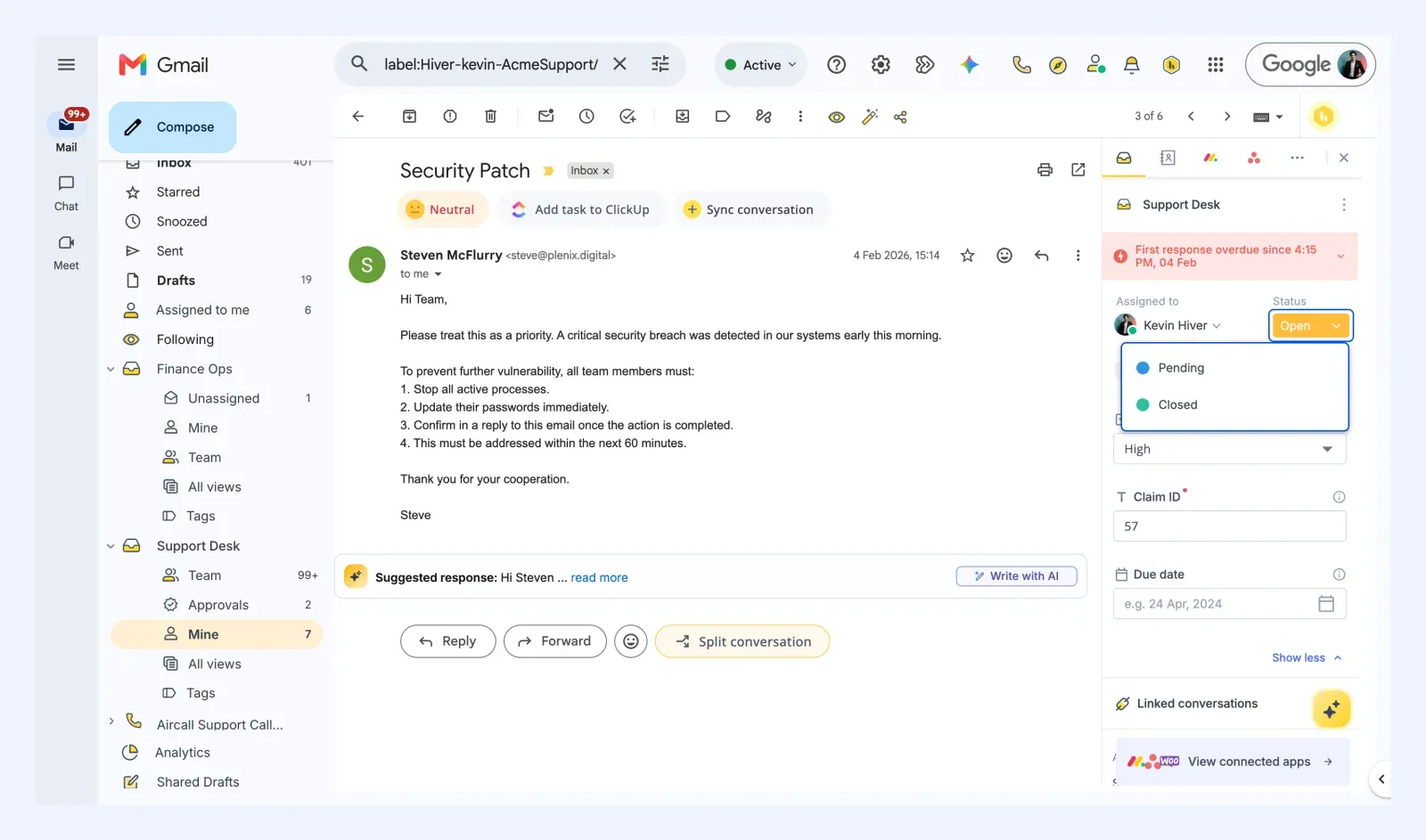
Task: Snooze the conversation clock icon
Action: pyautogui.click(x=586, y=116)
